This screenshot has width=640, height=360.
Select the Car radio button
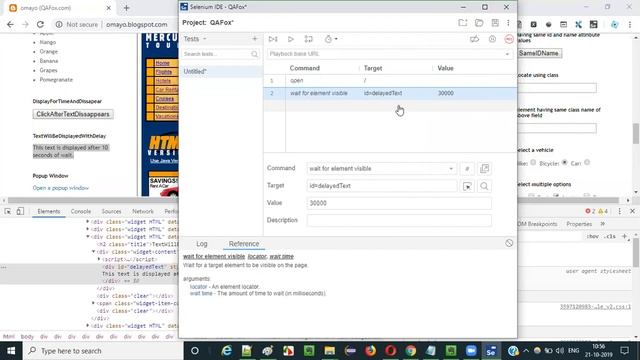pos(587,162)
